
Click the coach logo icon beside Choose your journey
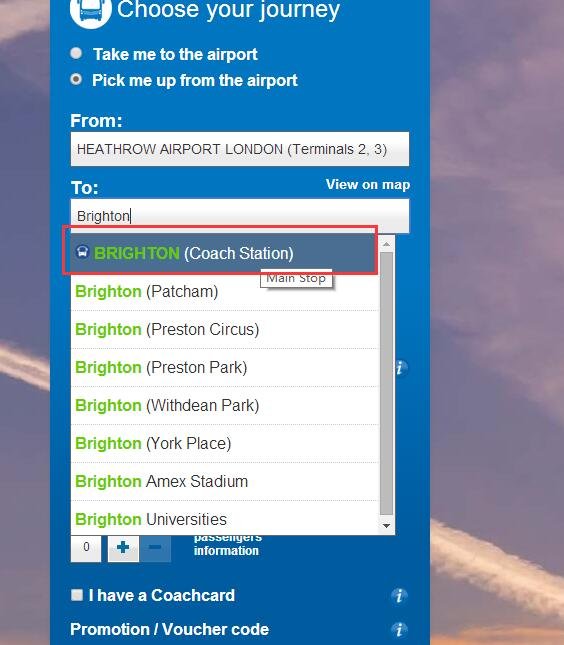(91, 10)
